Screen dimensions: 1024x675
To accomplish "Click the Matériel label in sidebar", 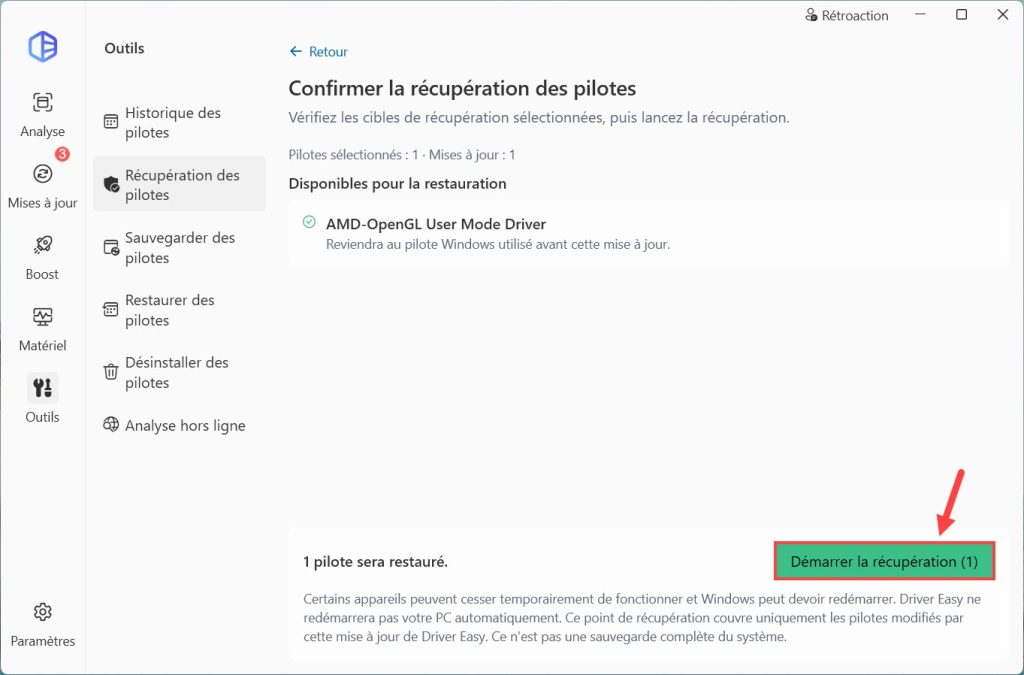I will click(42, 345).
